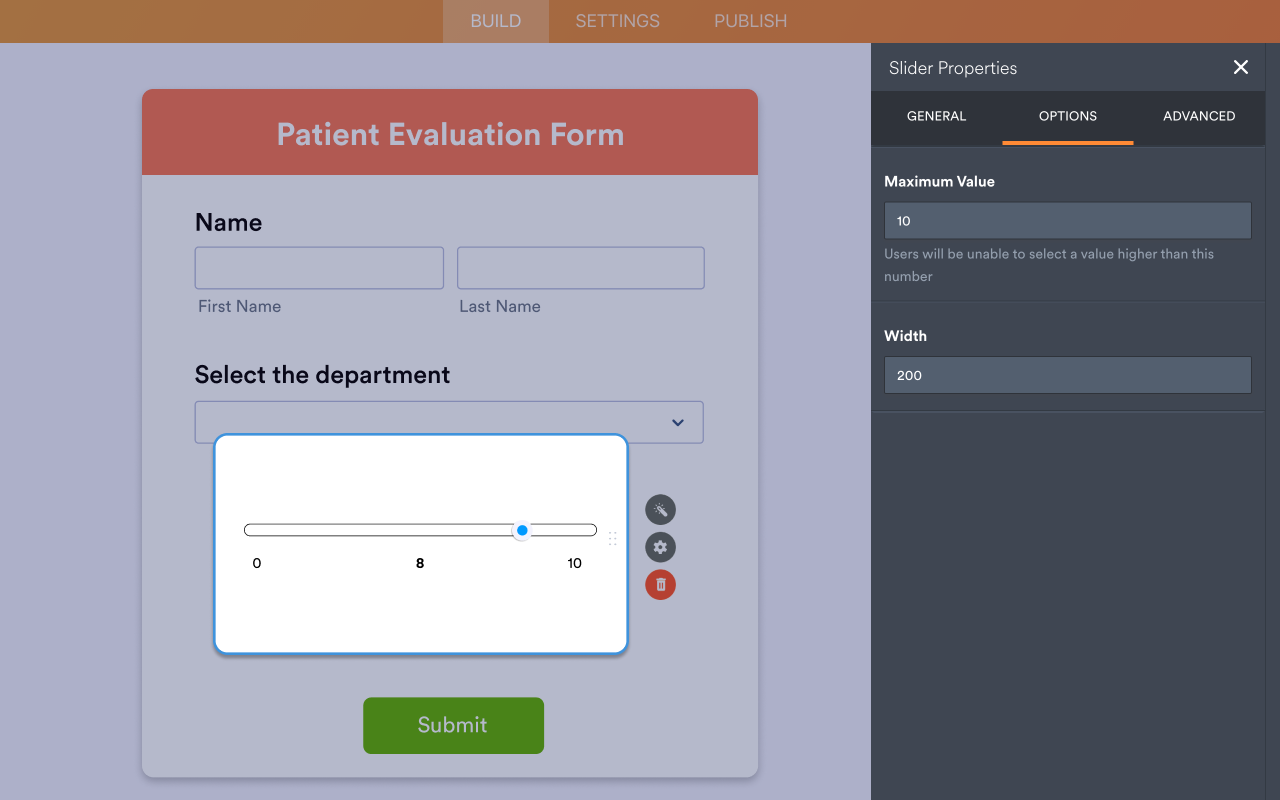This screenshot has width=1280, height=800.
Task: Switch to the GENERAL tab
Action: click(x=936, y=116)
